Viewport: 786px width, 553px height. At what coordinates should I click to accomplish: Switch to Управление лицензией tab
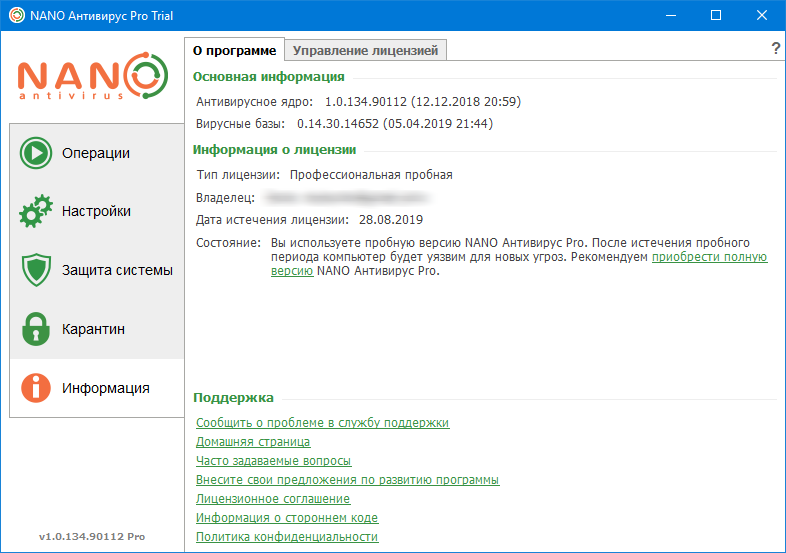(365, 50)
